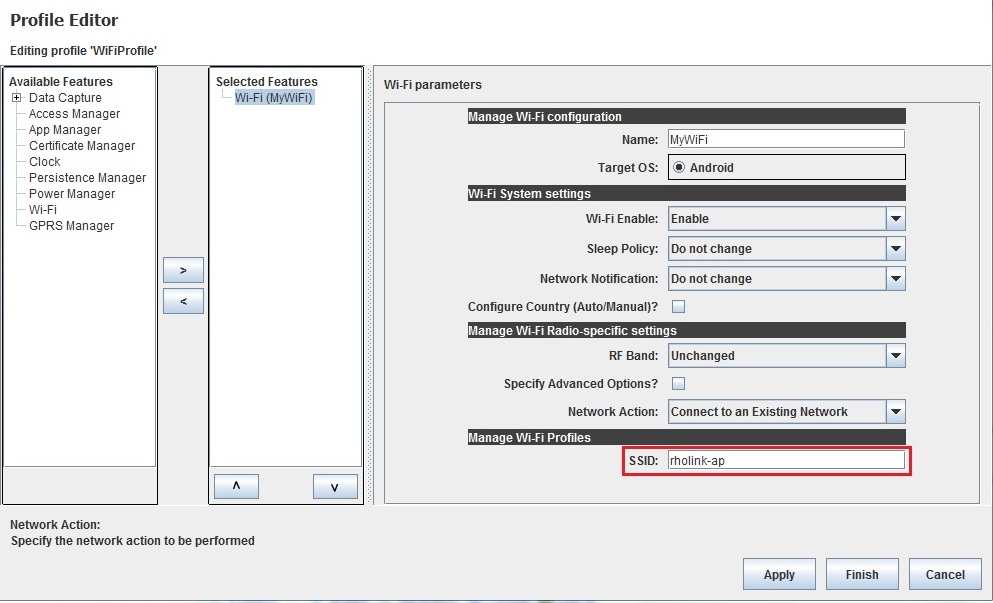Click the Name field containing MyWiFi
The image size is (993, 603).
coord(785,140)
